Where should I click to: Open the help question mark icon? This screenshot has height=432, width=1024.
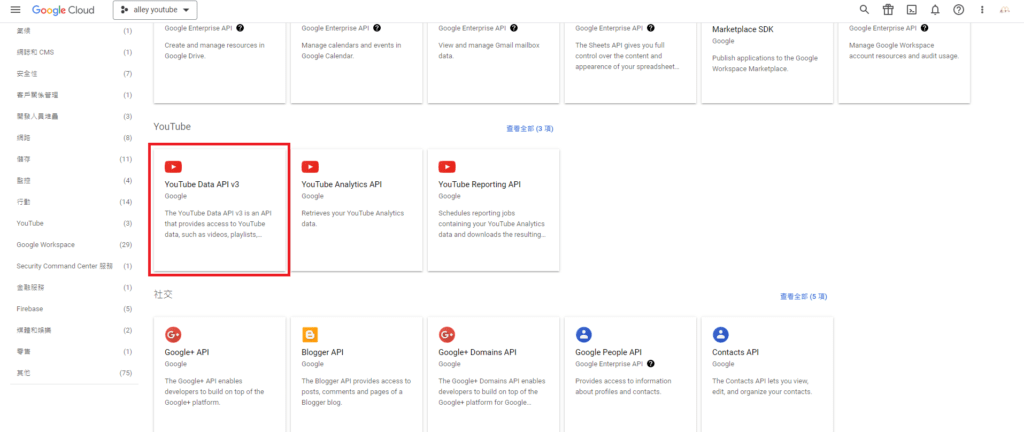click(959, 9)
